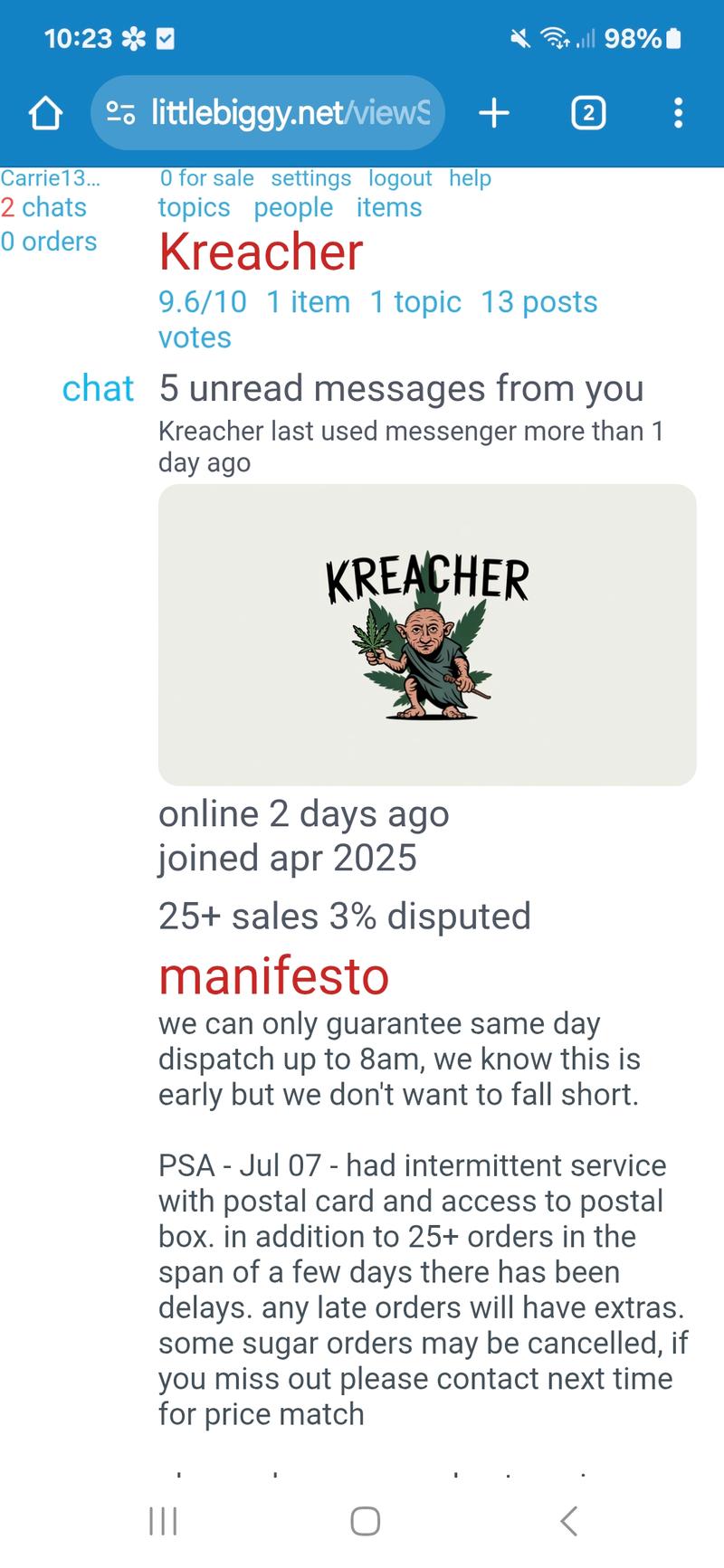Open the 2 chats link
The image size is (724, 1568).
pos(44,207)
